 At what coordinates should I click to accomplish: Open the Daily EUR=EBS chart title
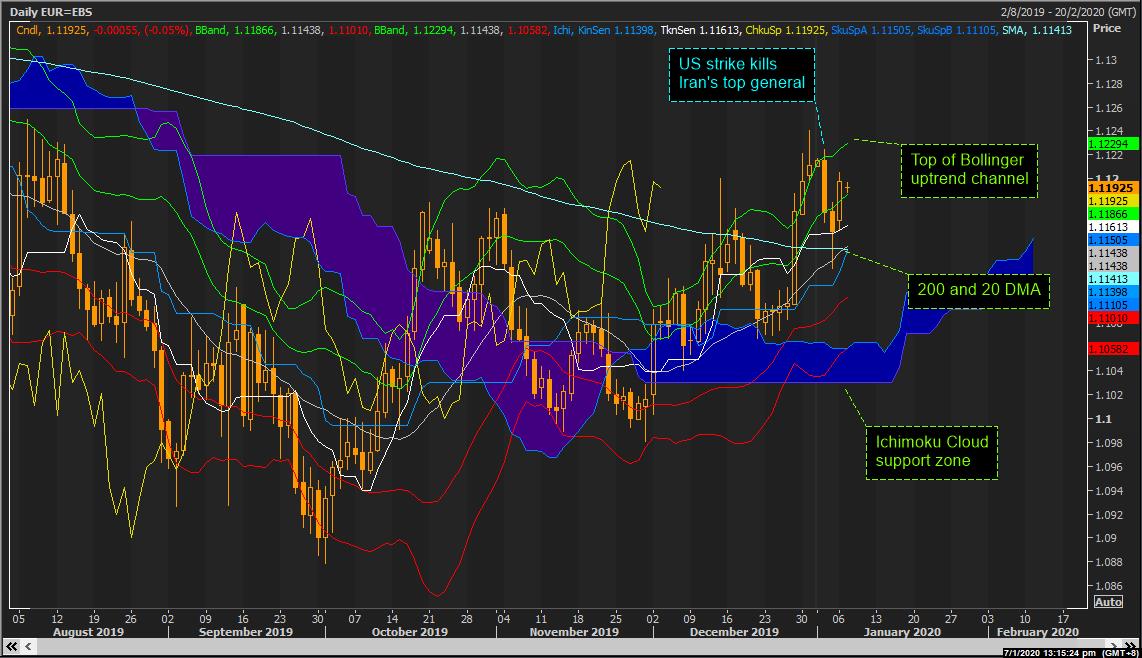click(x=50, y=10)
